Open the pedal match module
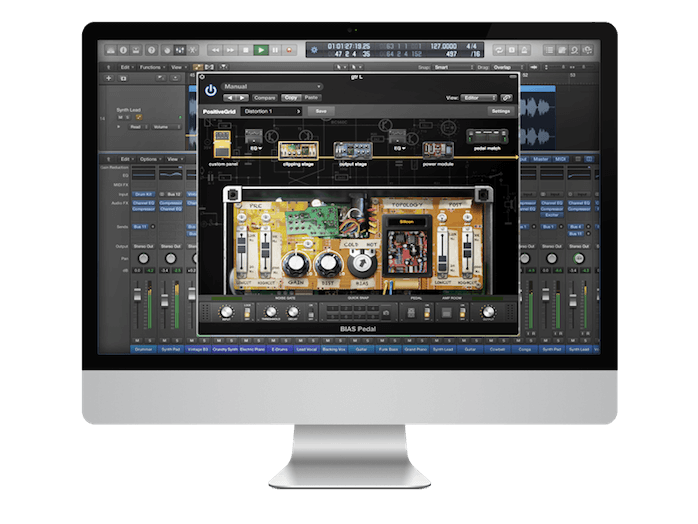The height and width of the screenshot is (524, 698). coord(487,136)
